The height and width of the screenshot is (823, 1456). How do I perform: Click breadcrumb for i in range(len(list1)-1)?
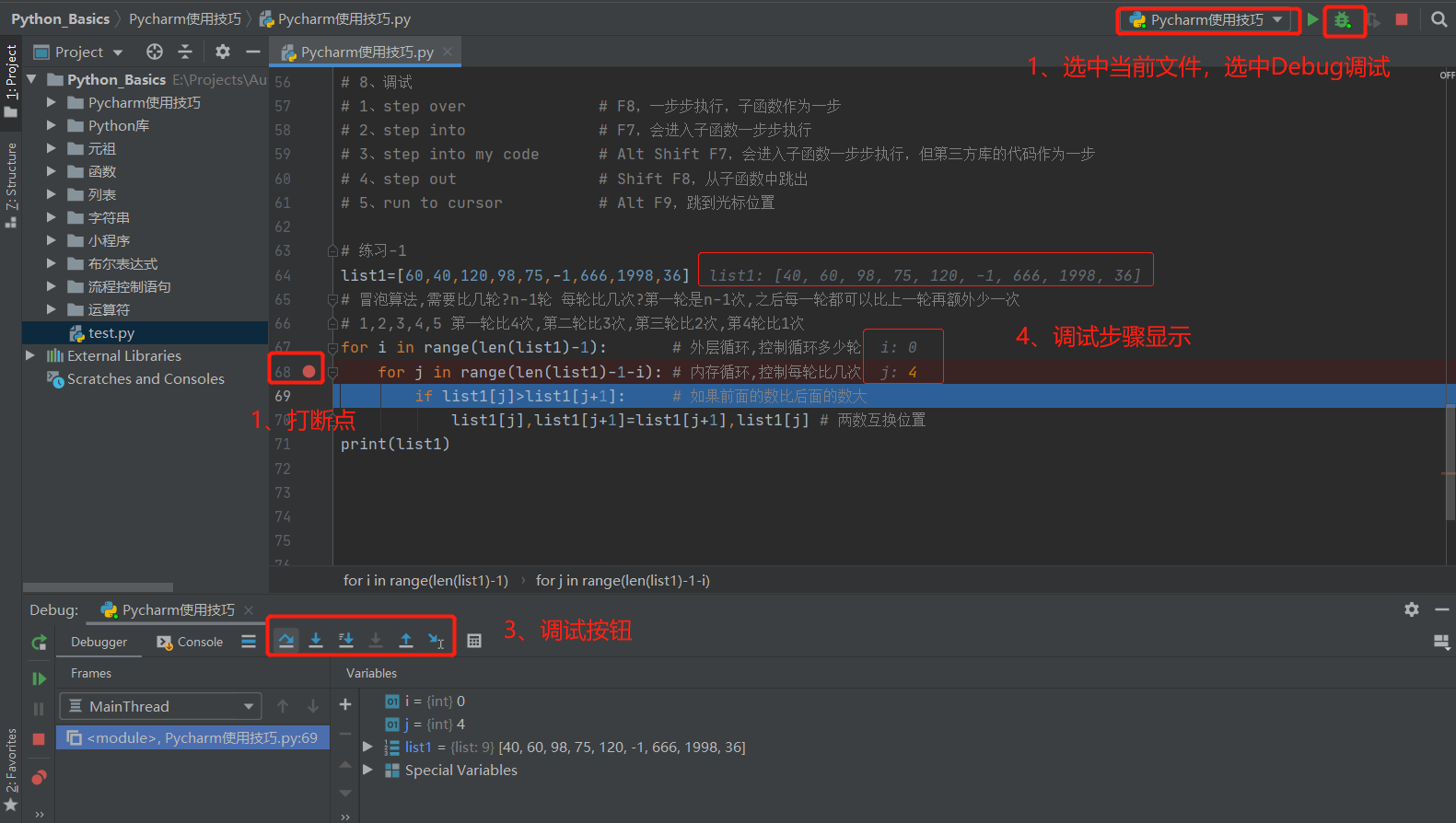coord(425,580)
